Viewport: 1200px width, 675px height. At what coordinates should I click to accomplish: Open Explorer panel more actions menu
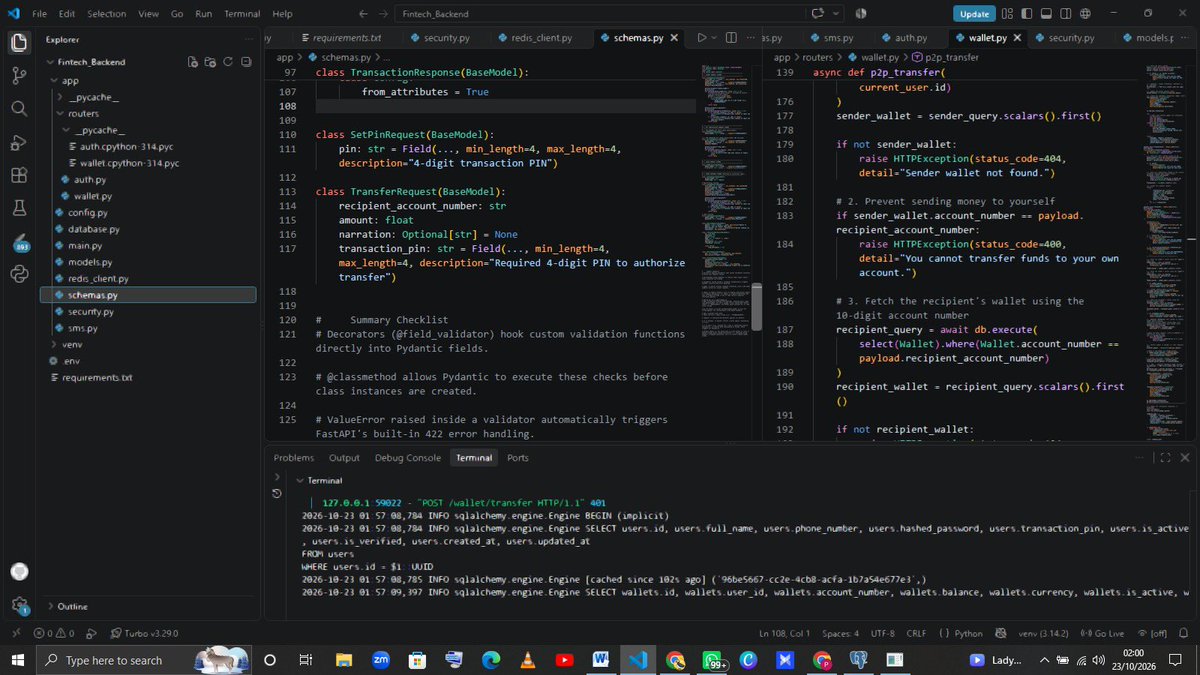coord(249,39)
